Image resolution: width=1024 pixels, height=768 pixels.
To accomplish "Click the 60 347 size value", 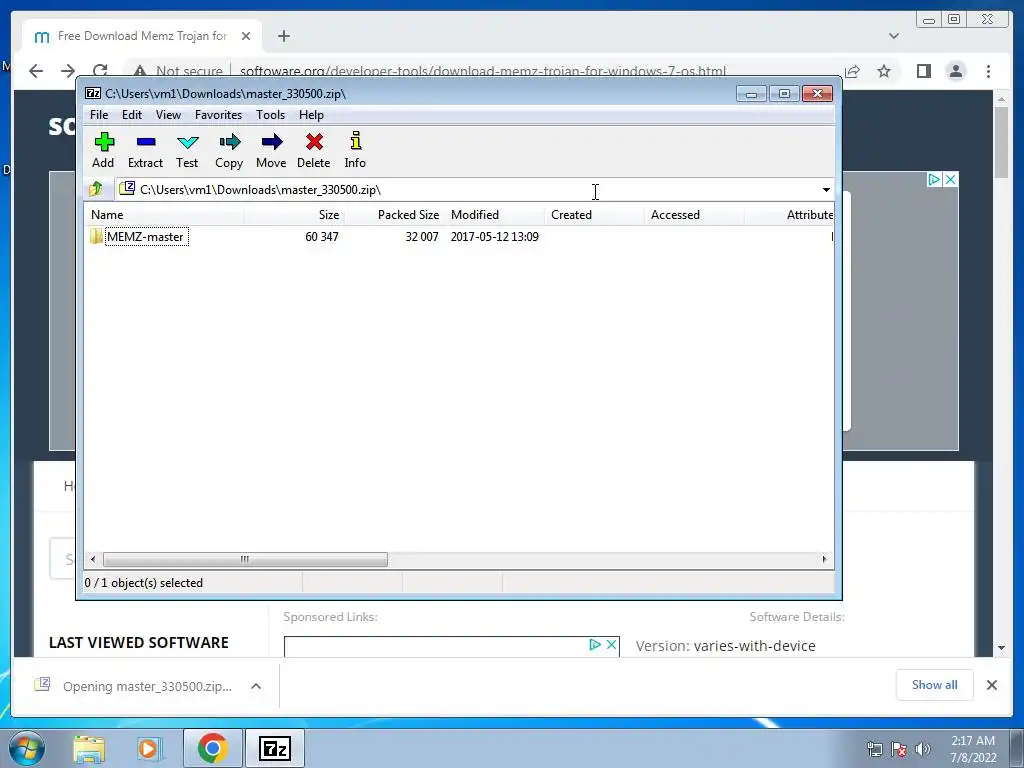I will 321,236.
